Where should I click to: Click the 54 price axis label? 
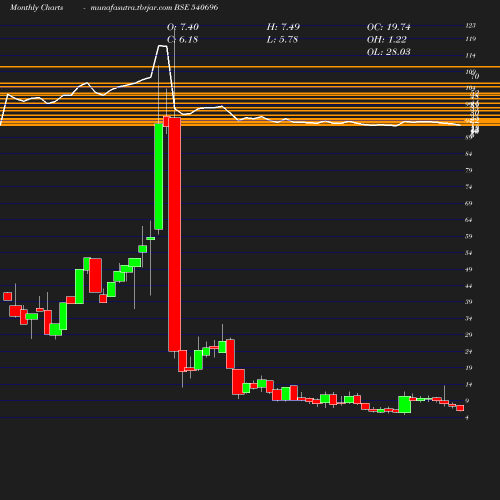[x=469, y=253]
